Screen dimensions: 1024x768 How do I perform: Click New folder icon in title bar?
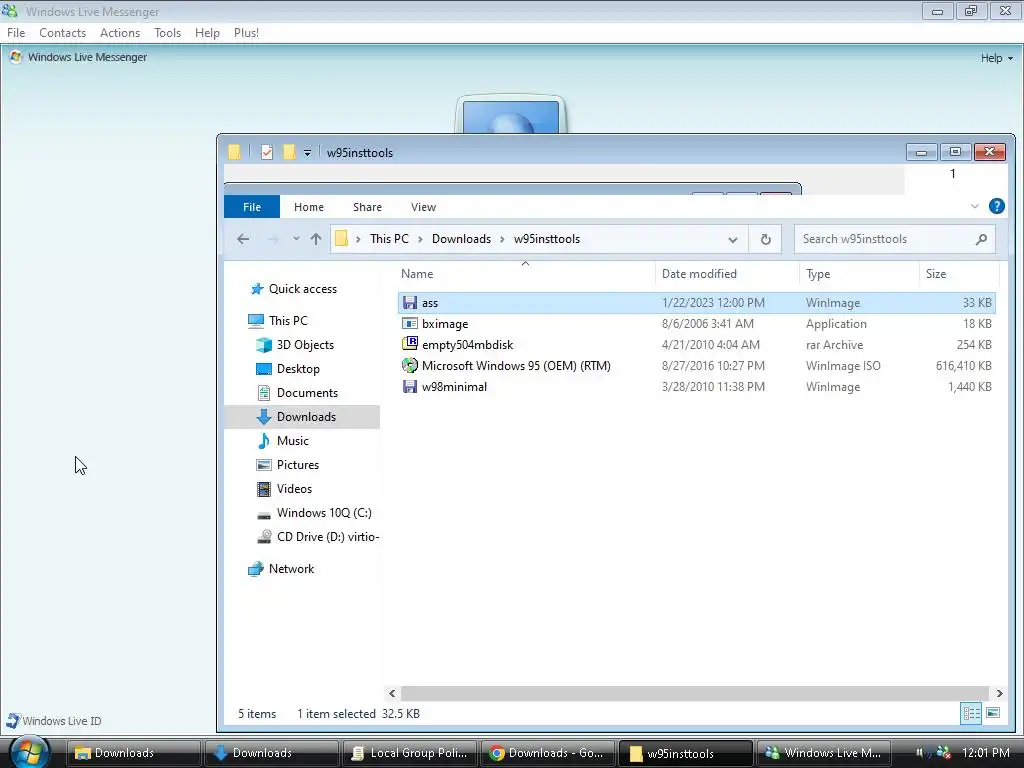pos(289,152)
